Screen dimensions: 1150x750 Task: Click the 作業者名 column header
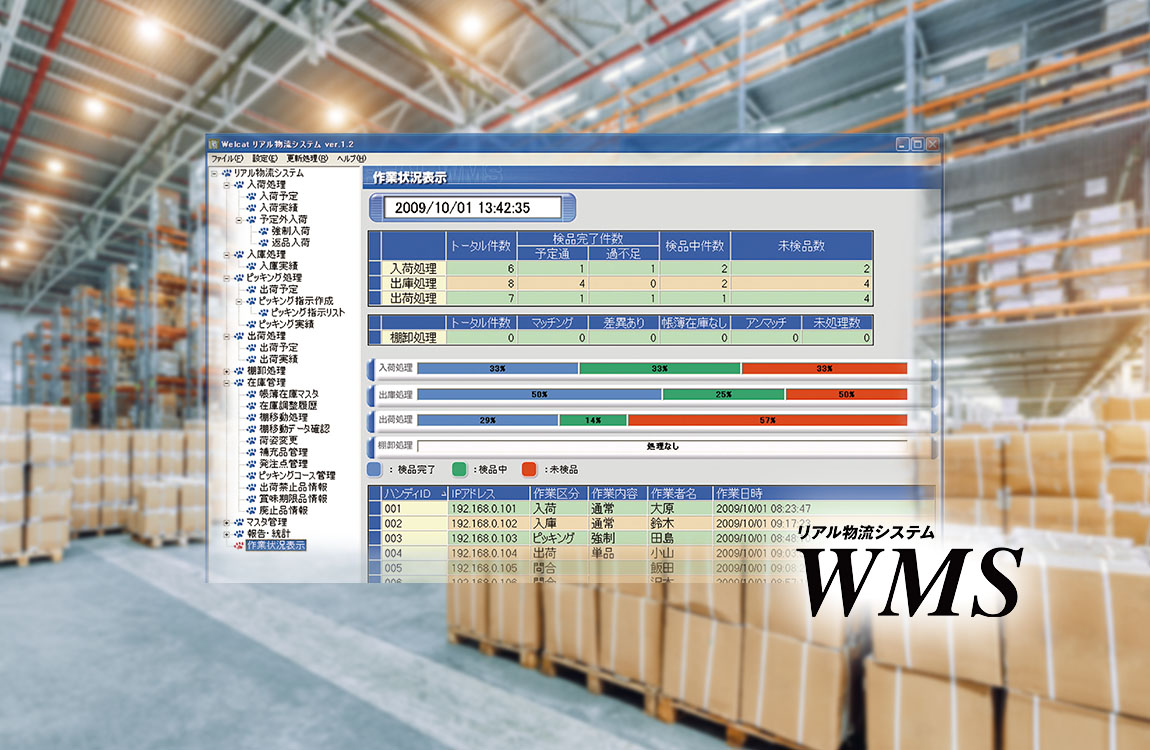click(679, 493)
